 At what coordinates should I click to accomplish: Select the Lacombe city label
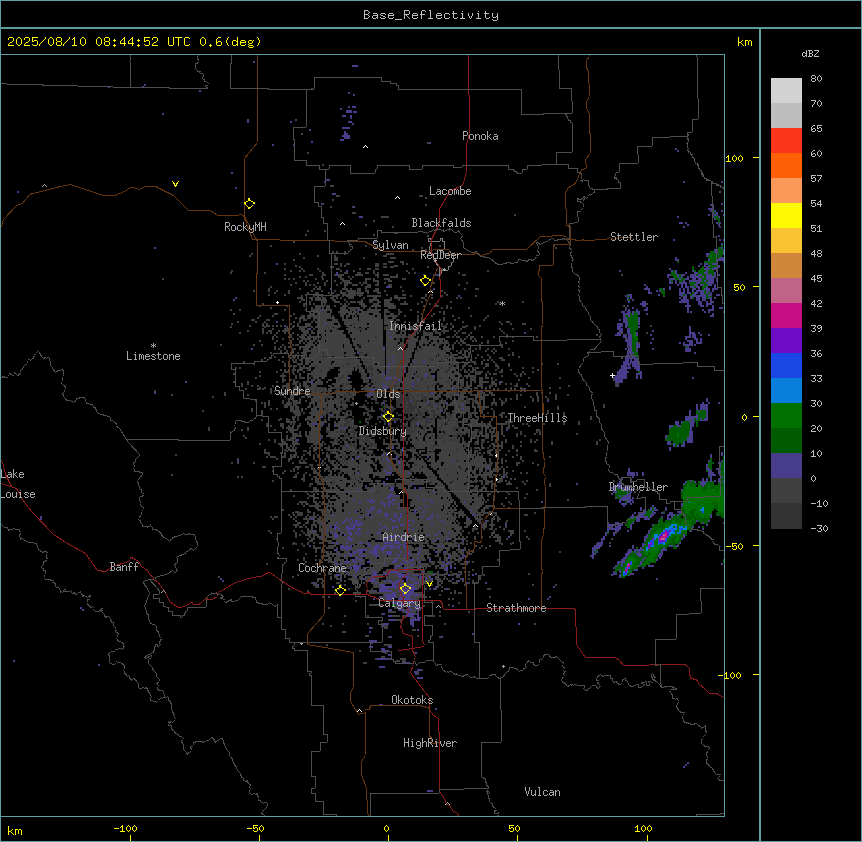point(450,191)
